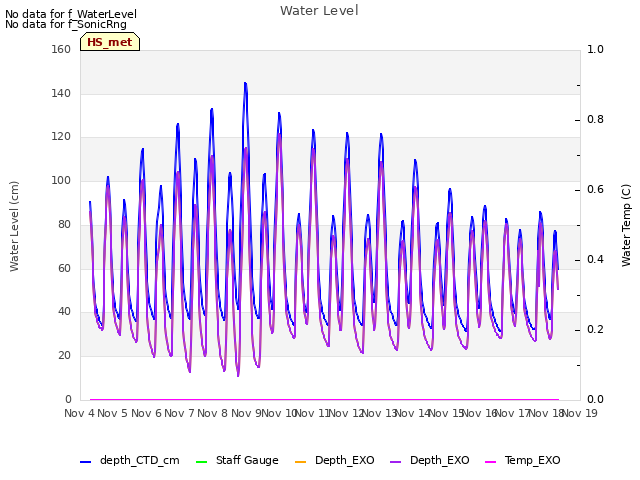Click the Water Level chart title

[x=319, y=10]
